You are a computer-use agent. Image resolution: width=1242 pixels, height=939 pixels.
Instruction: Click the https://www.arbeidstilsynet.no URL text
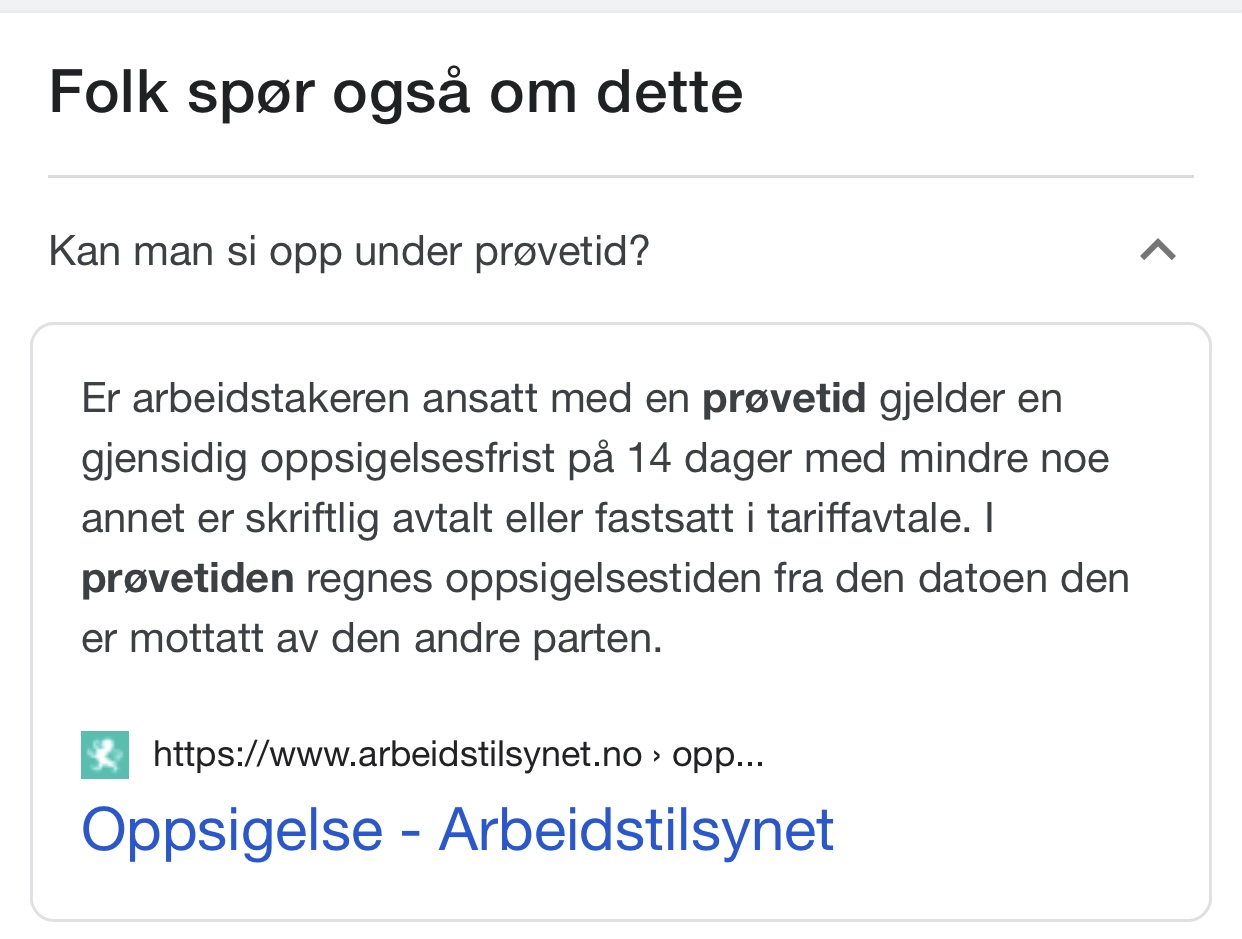point(397,755)
